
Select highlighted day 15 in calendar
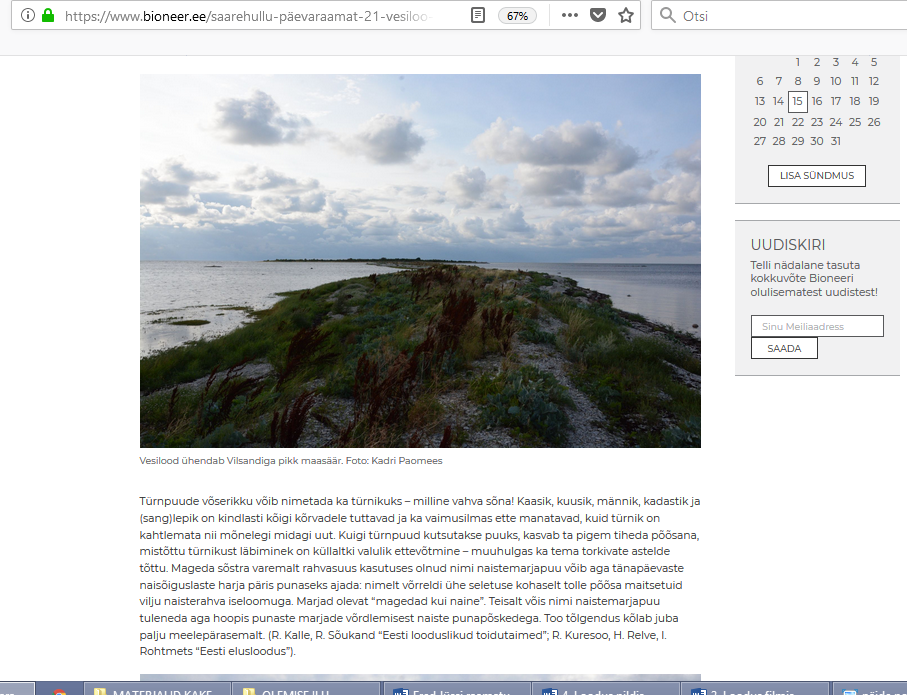pyautogui.click(x=797, y=101)
